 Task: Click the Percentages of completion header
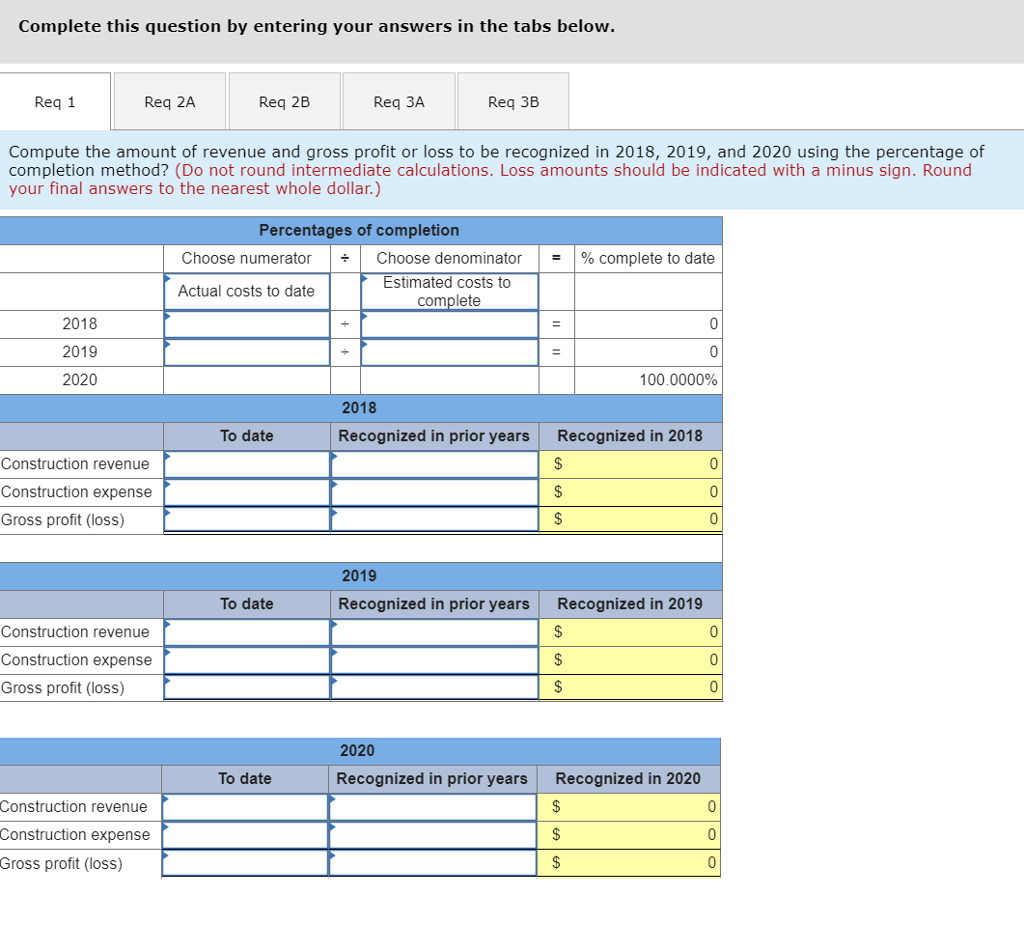click(359, 231)
